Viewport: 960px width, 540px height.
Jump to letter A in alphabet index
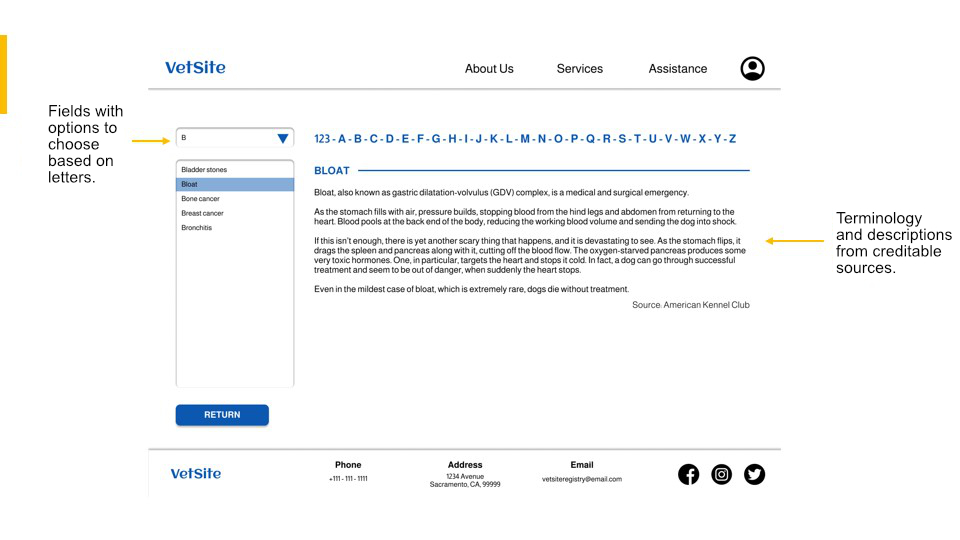point(342,139)
